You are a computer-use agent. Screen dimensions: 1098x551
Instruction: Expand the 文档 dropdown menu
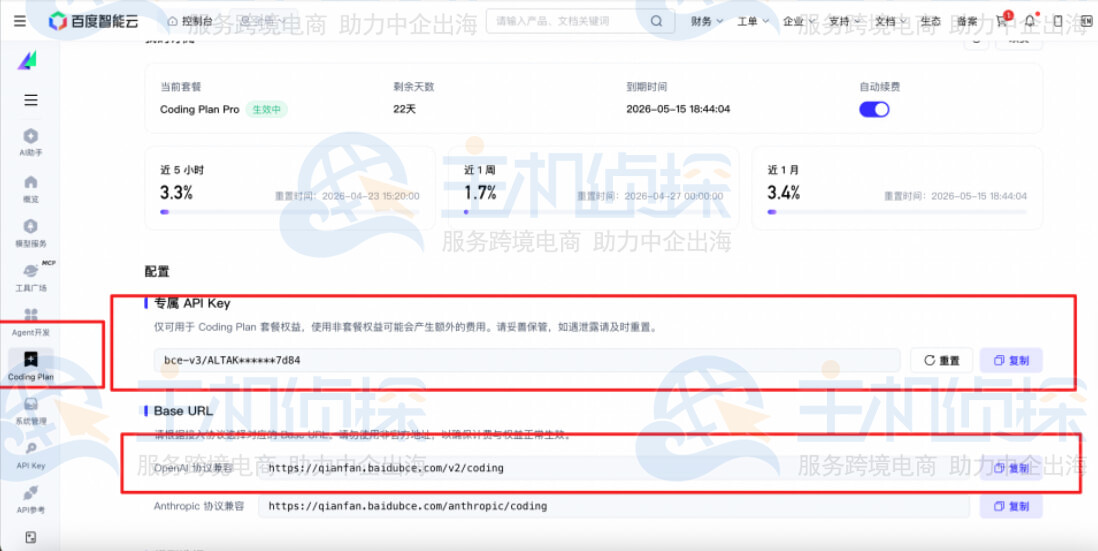tap(891, 21)
